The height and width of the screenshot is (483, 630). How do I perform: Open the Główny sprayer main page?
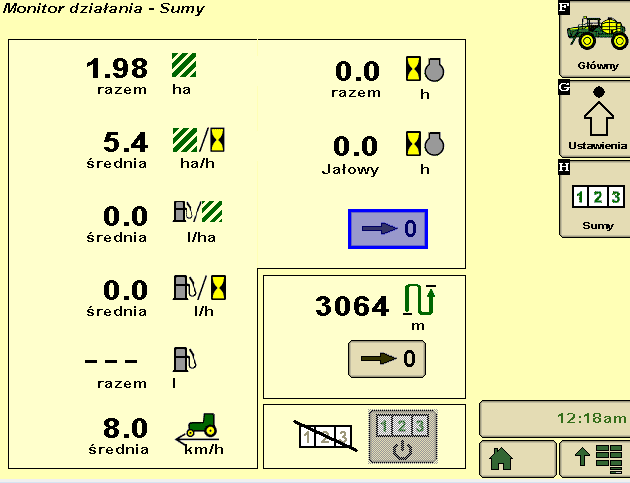(x=597, y=39)
